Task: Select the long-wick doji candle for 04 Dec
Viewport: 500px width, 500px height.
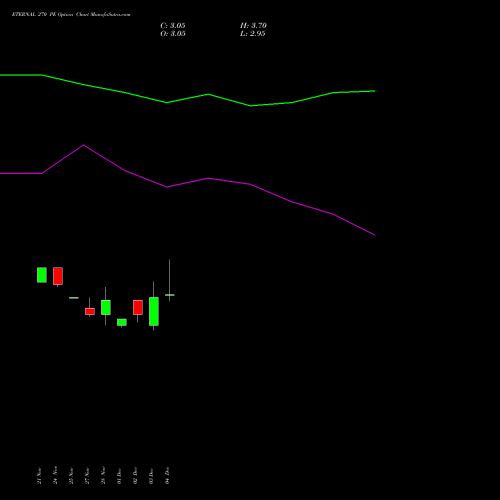Action: click(x=170, y=295)
